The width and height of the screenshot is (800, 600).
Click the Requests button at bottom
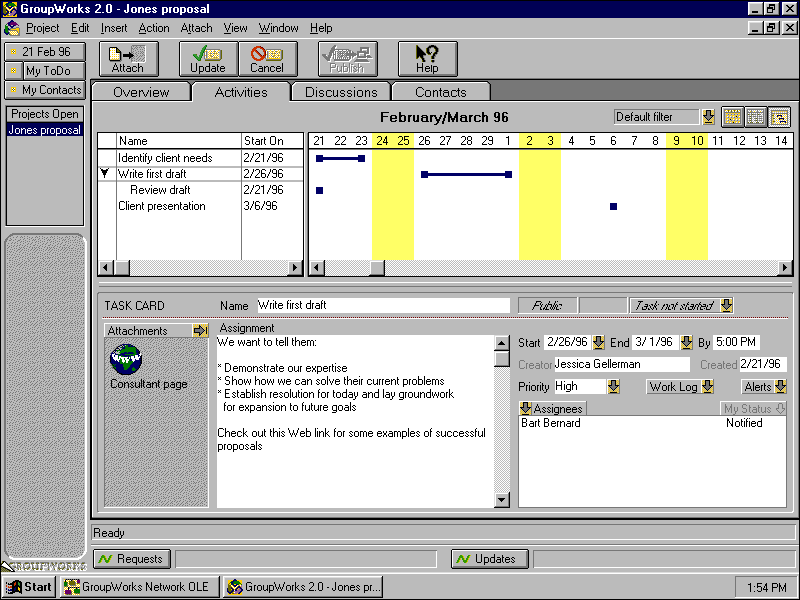pyautogui.click(x=132, y=559)
